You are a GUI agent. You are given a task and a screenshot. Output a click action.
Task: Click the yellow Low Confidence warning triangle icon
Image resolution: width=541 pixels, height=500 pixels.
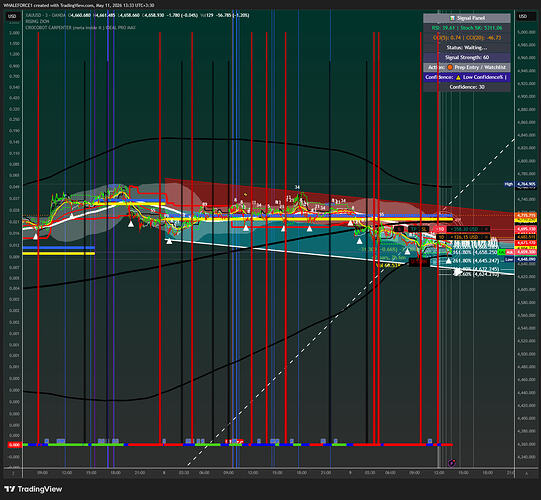458,77
